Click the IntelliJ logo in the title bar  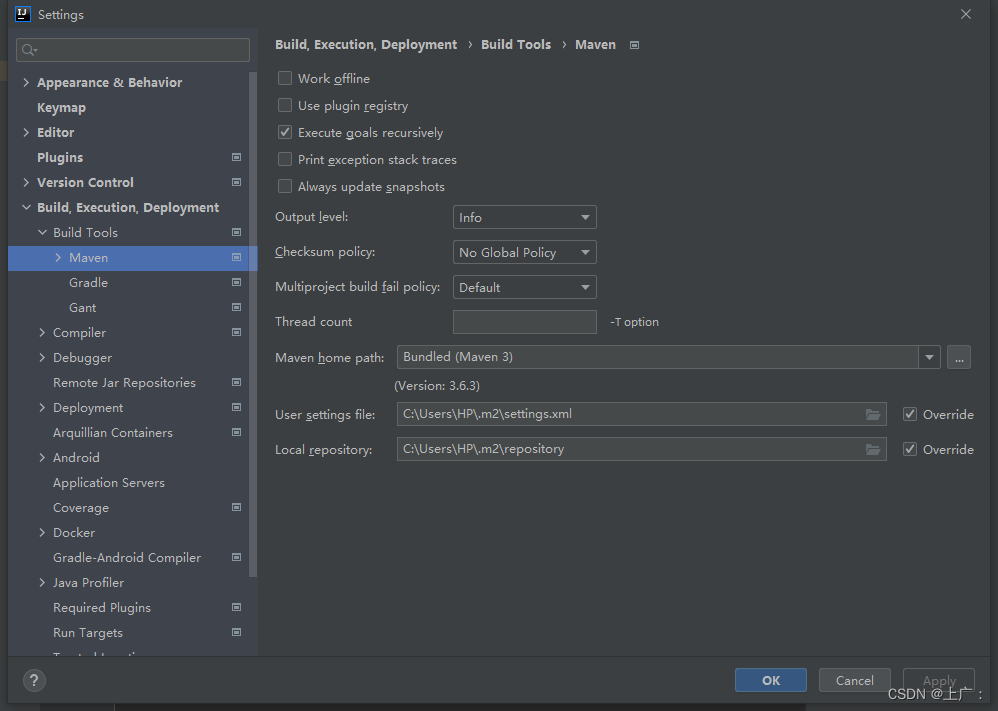click(23, 14)
